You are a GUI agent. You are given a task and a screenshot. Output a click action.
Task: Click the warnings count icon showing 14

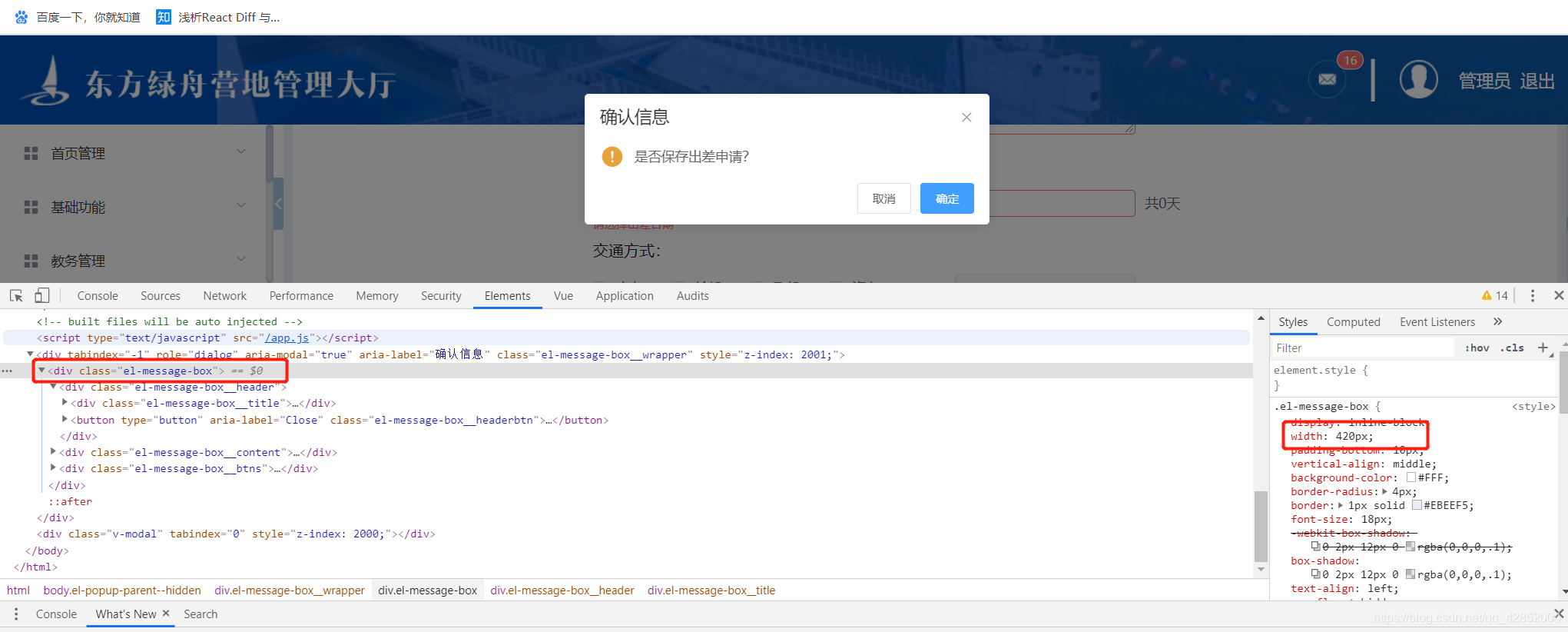(x=1495, y=295)
